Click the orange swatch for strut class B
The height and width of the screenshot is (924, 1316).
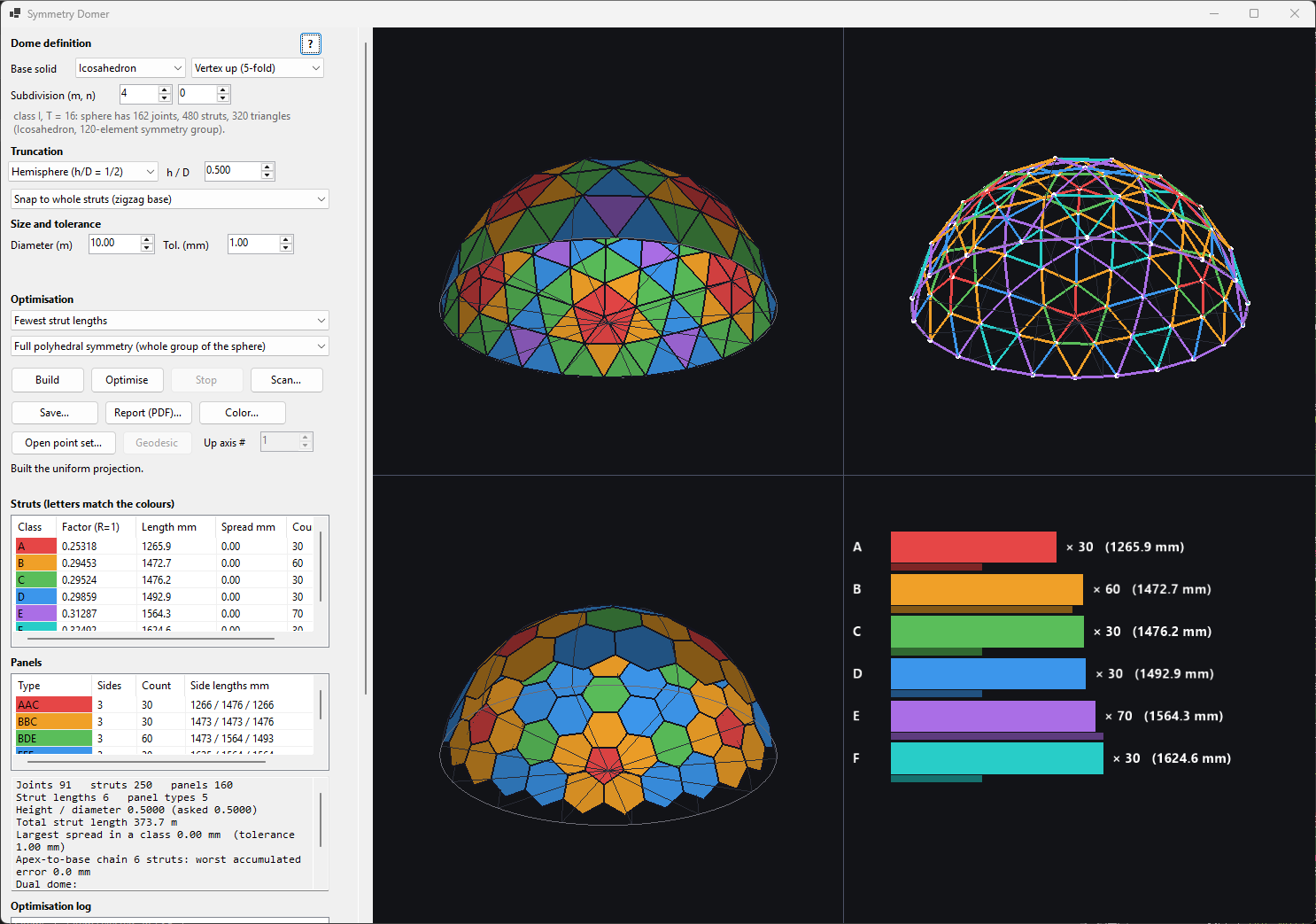pyautogui.click(x=36, y=563)
